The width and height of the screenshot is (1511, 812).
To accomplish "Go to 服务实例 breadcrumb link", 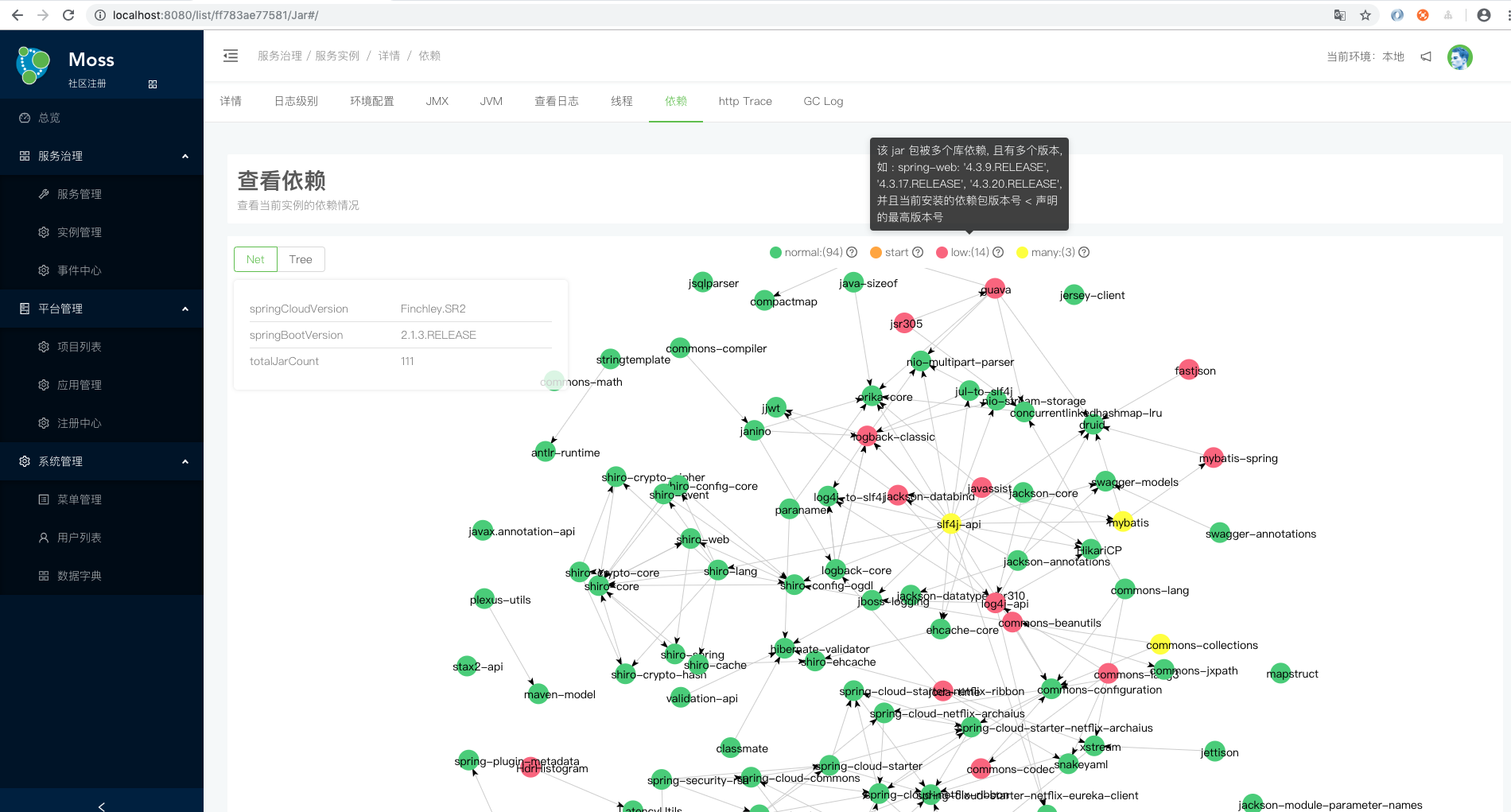I will [x=337, y=56].
